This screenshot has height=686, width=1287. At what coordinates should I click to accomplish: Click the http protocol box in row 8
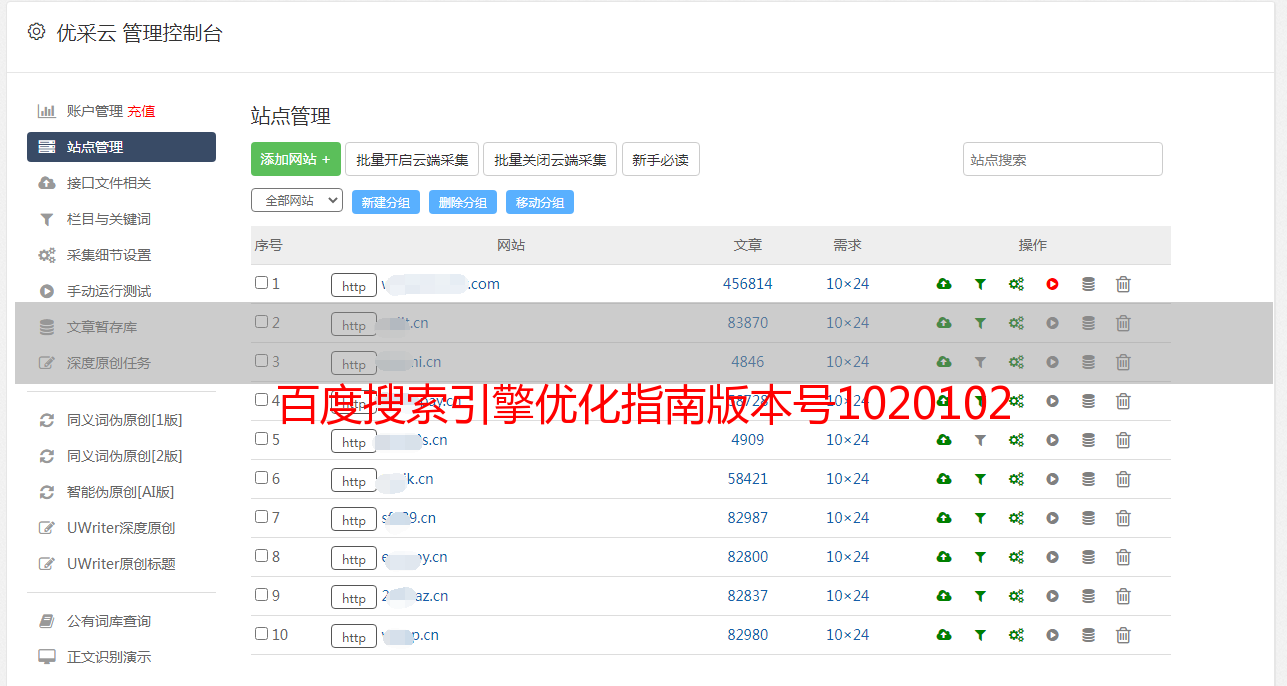354,558
